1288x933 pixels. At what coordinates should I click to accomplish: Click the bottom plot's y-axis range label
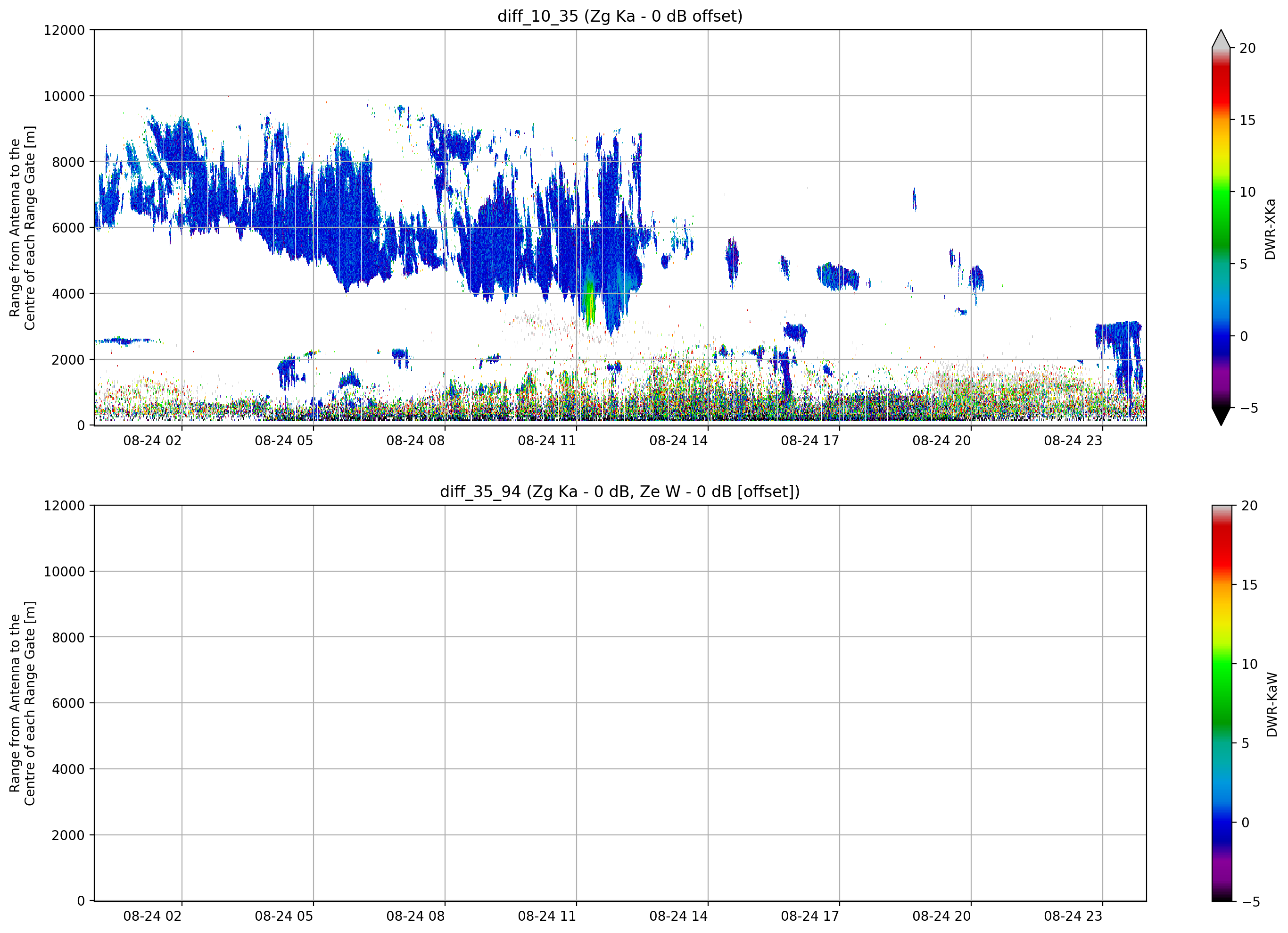point(23,703)
